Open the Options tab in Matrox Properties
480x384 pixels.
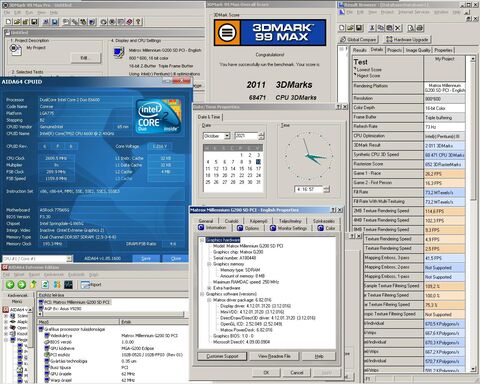coord(248,228)
